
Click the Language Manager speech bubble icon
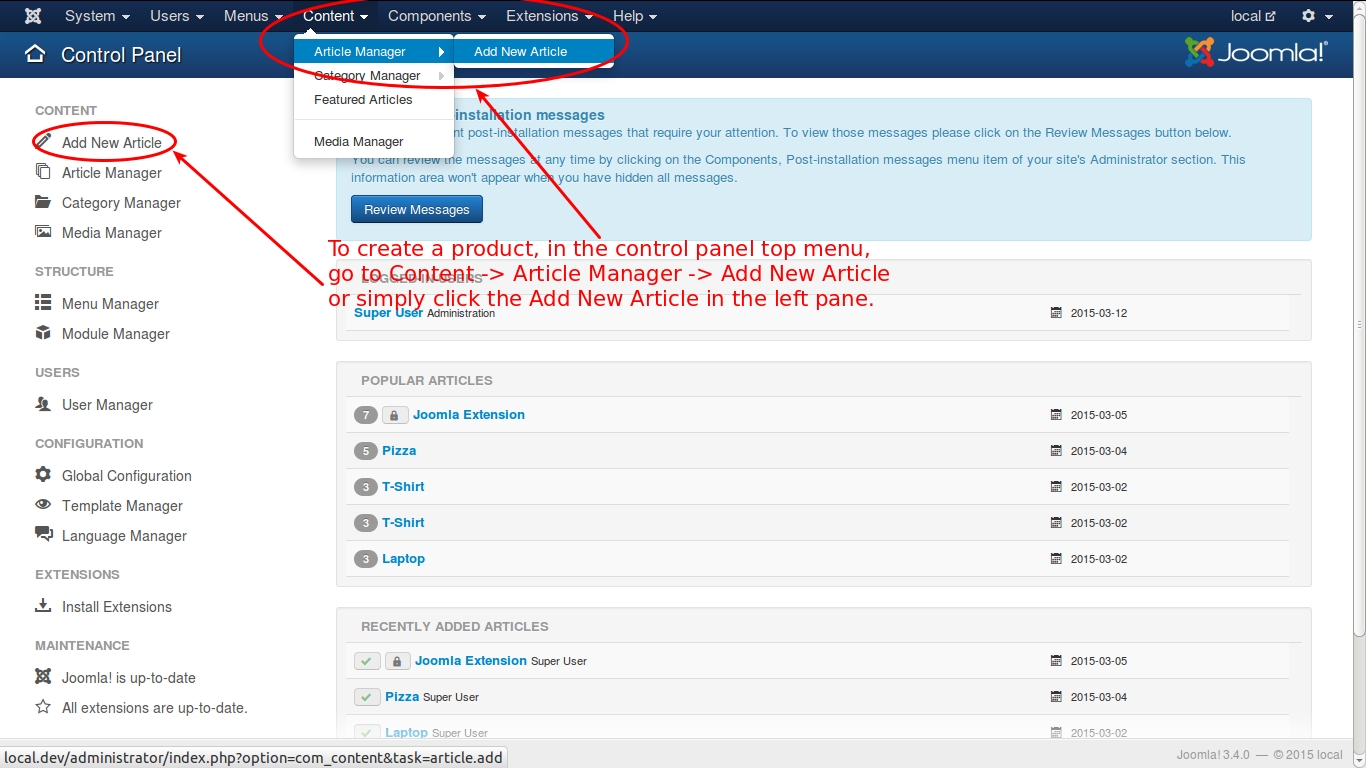pos(43,535)
